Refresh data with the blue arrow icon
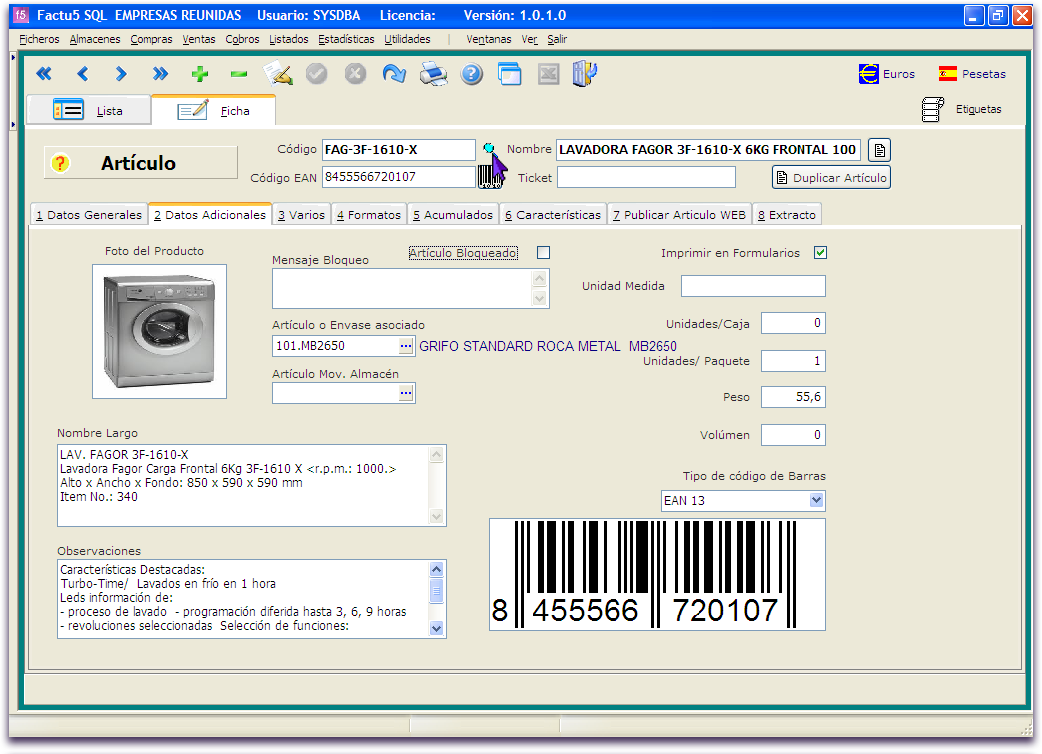Screen dimensions: 1042x754 tap(394, 74)
